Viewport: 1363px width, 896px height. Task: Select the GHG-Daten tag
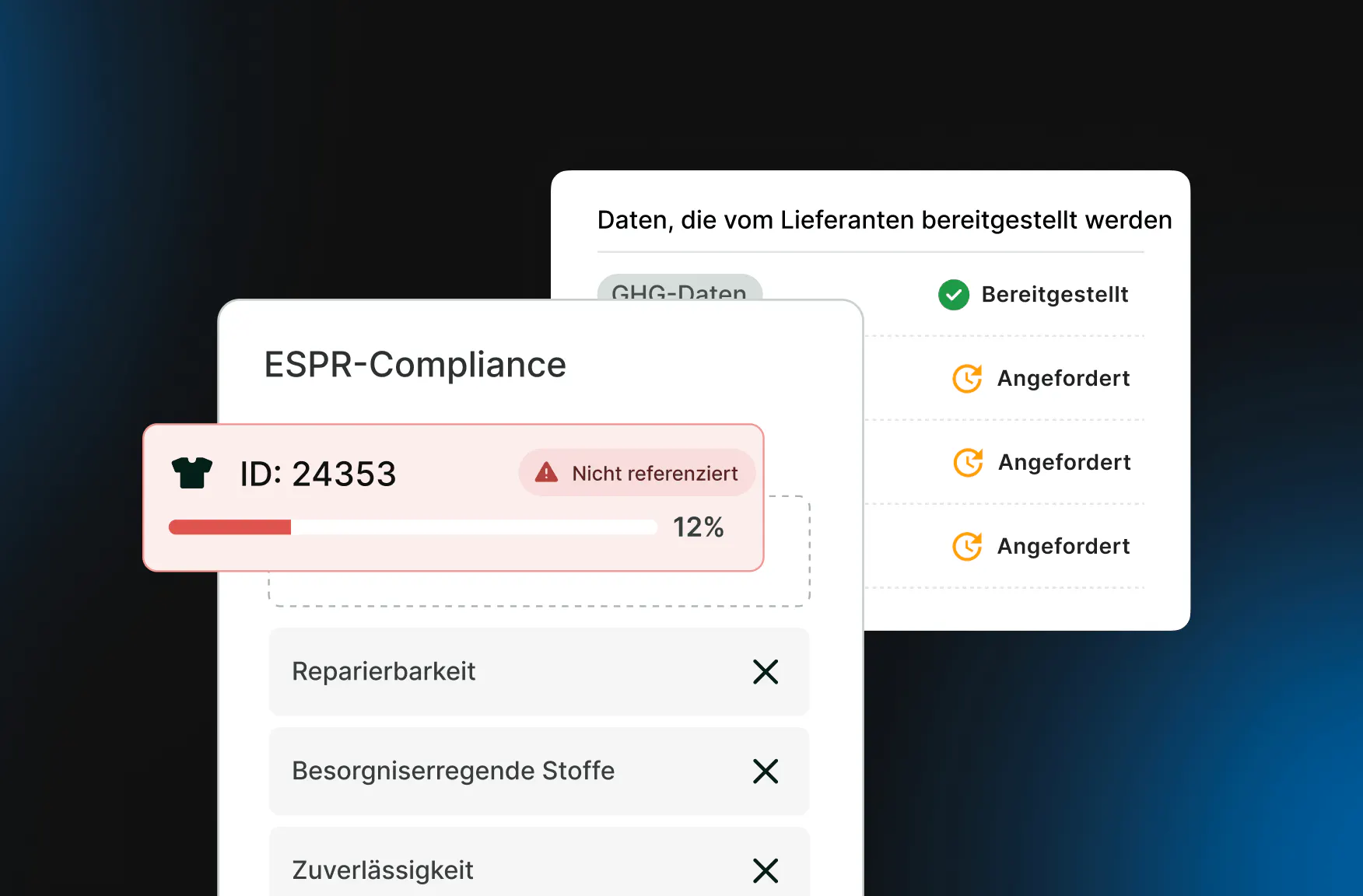(x=679, y=289)
